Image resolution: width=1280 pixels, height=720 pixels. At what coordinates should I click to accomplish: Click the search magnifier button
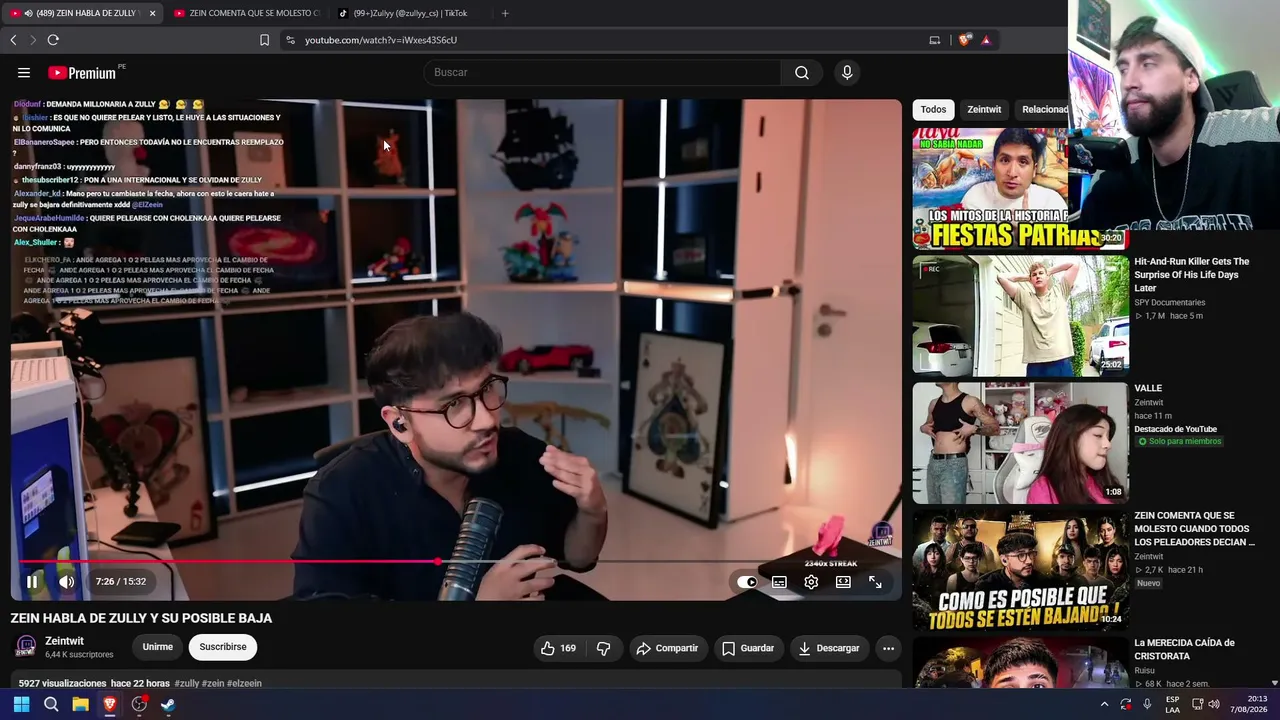pos(802,72)
